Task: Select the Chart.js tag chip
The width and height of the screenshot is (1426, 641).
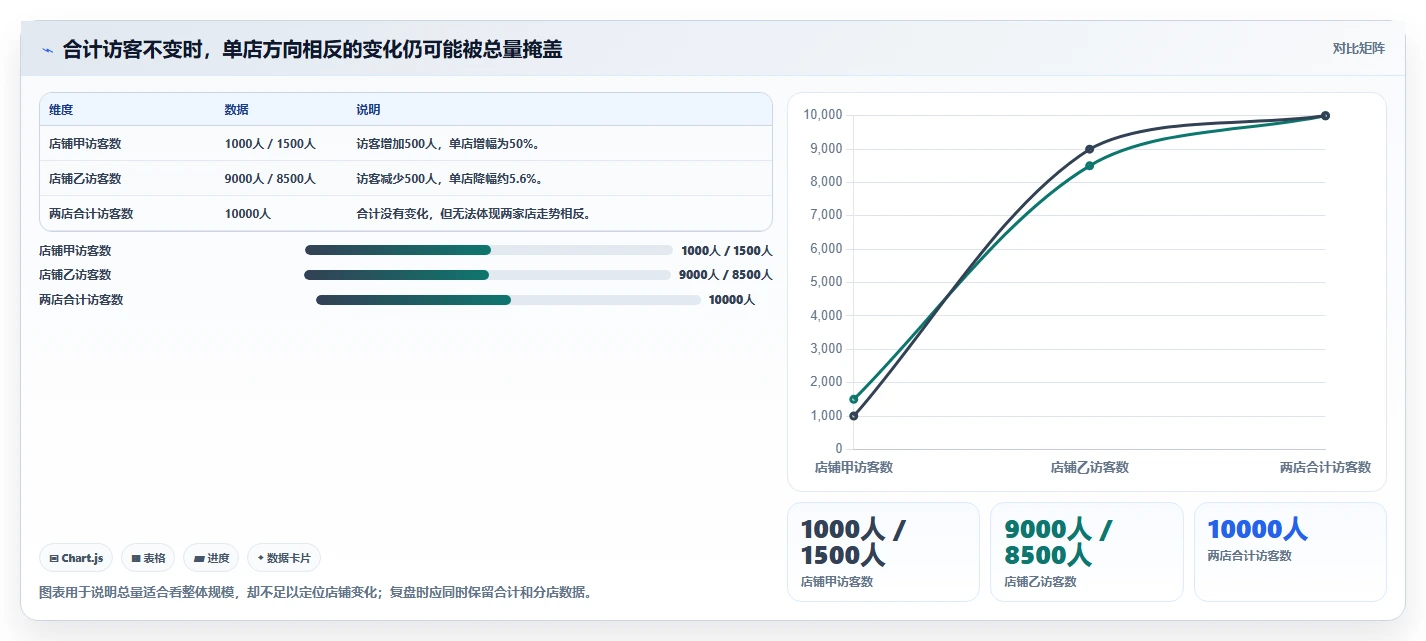Action: 77,558
